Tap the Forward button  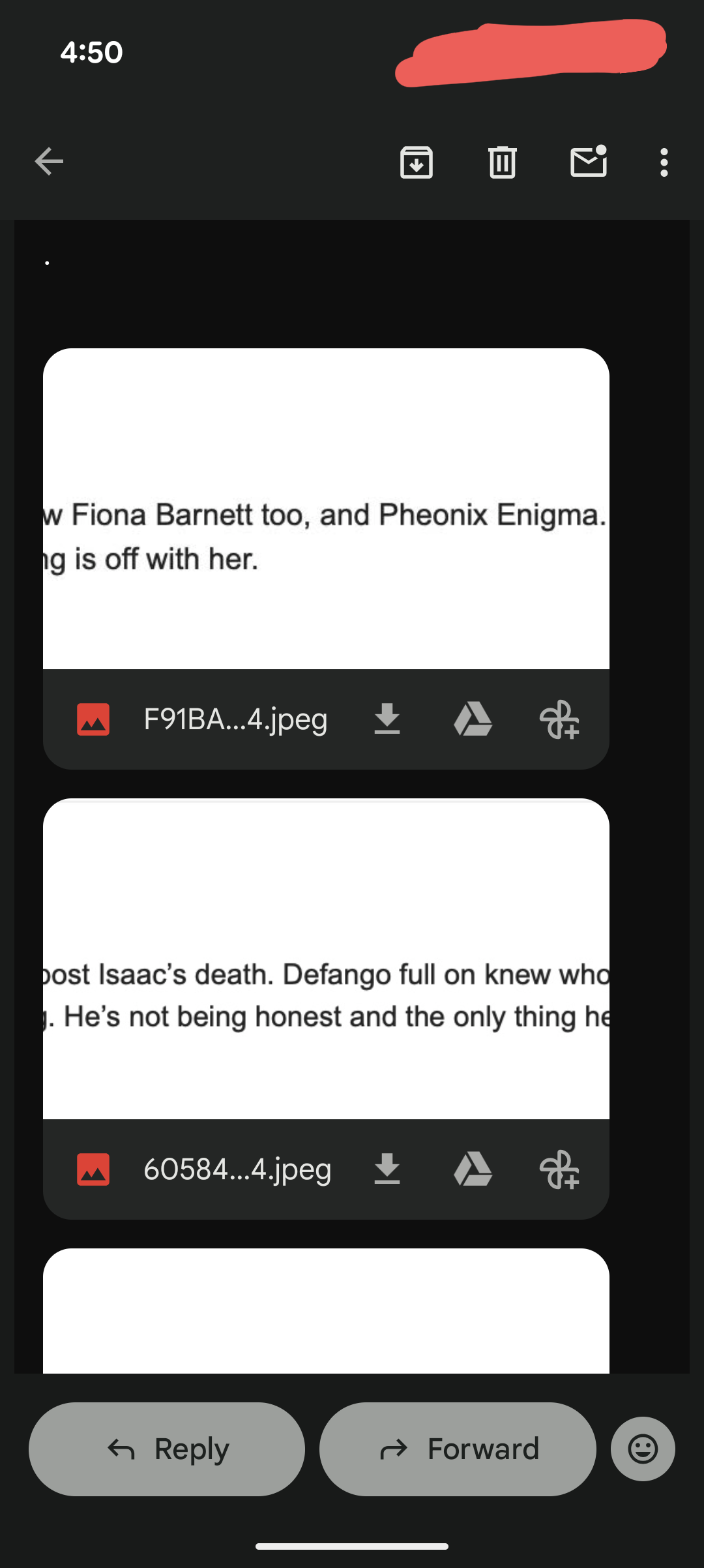[x=458, y=1449]
